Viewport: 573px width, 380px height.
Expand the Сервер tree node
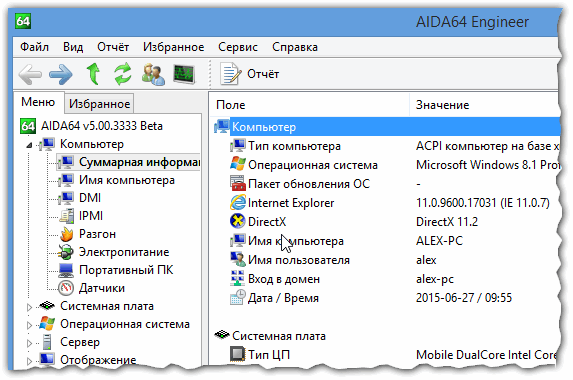coord(29,343)
